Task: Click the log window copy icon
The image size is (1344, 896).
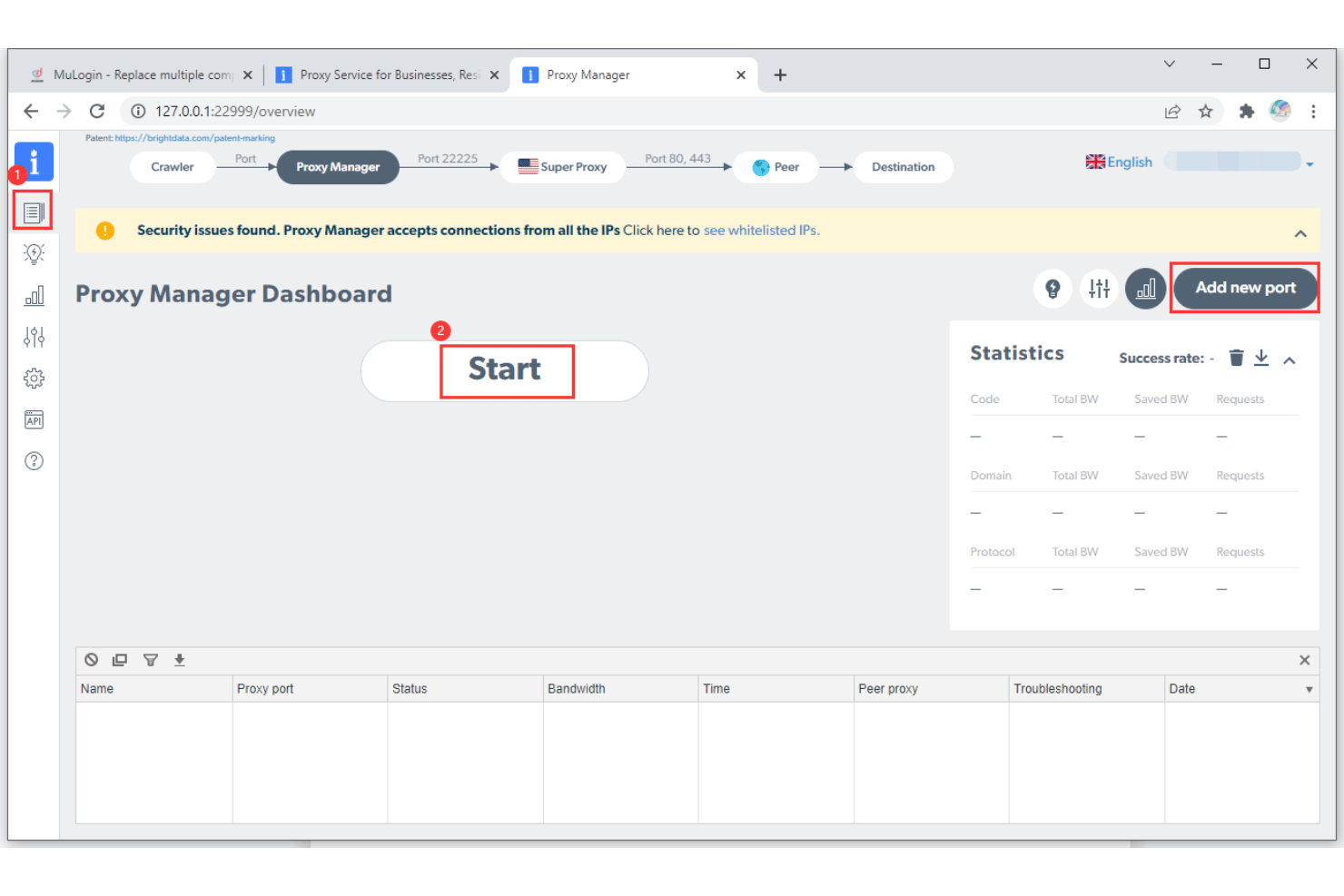Action: (120, 660)
